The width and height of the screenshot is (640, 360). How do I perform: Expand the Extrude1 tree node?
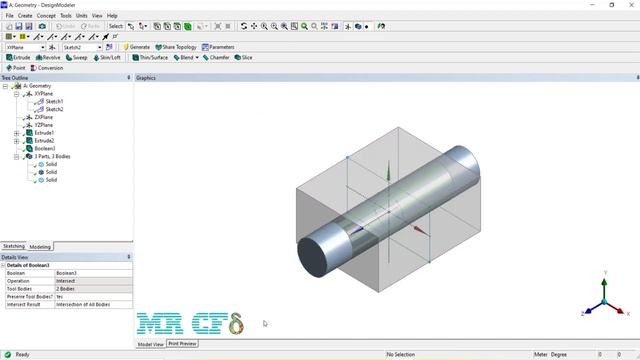[17, 133]
